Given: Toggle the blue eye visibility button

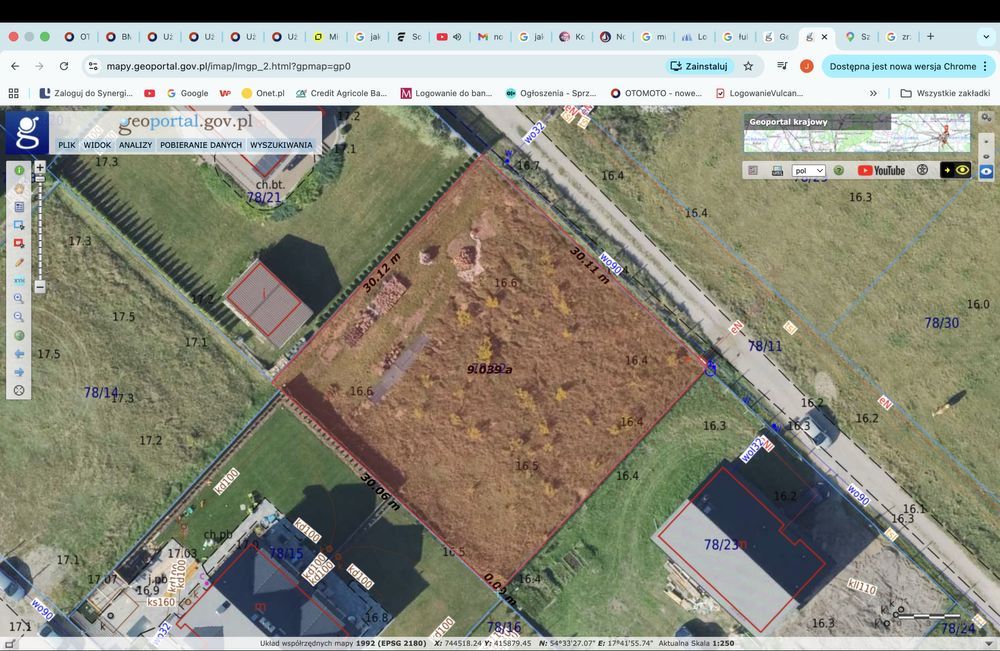Looking at the screenshot, I should click(987, 171).
